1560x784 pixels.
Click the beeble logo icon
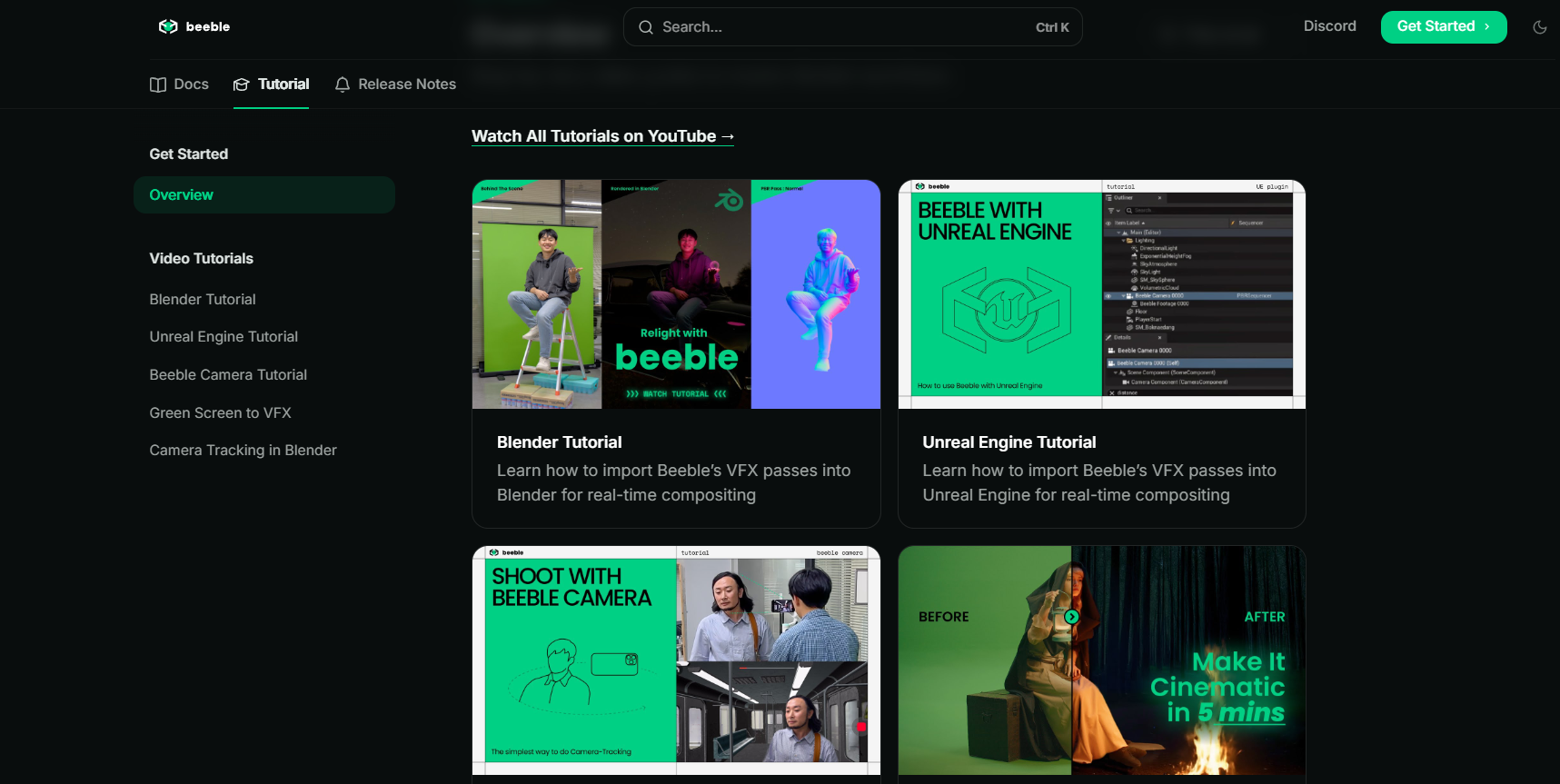(x=168, y=26)
